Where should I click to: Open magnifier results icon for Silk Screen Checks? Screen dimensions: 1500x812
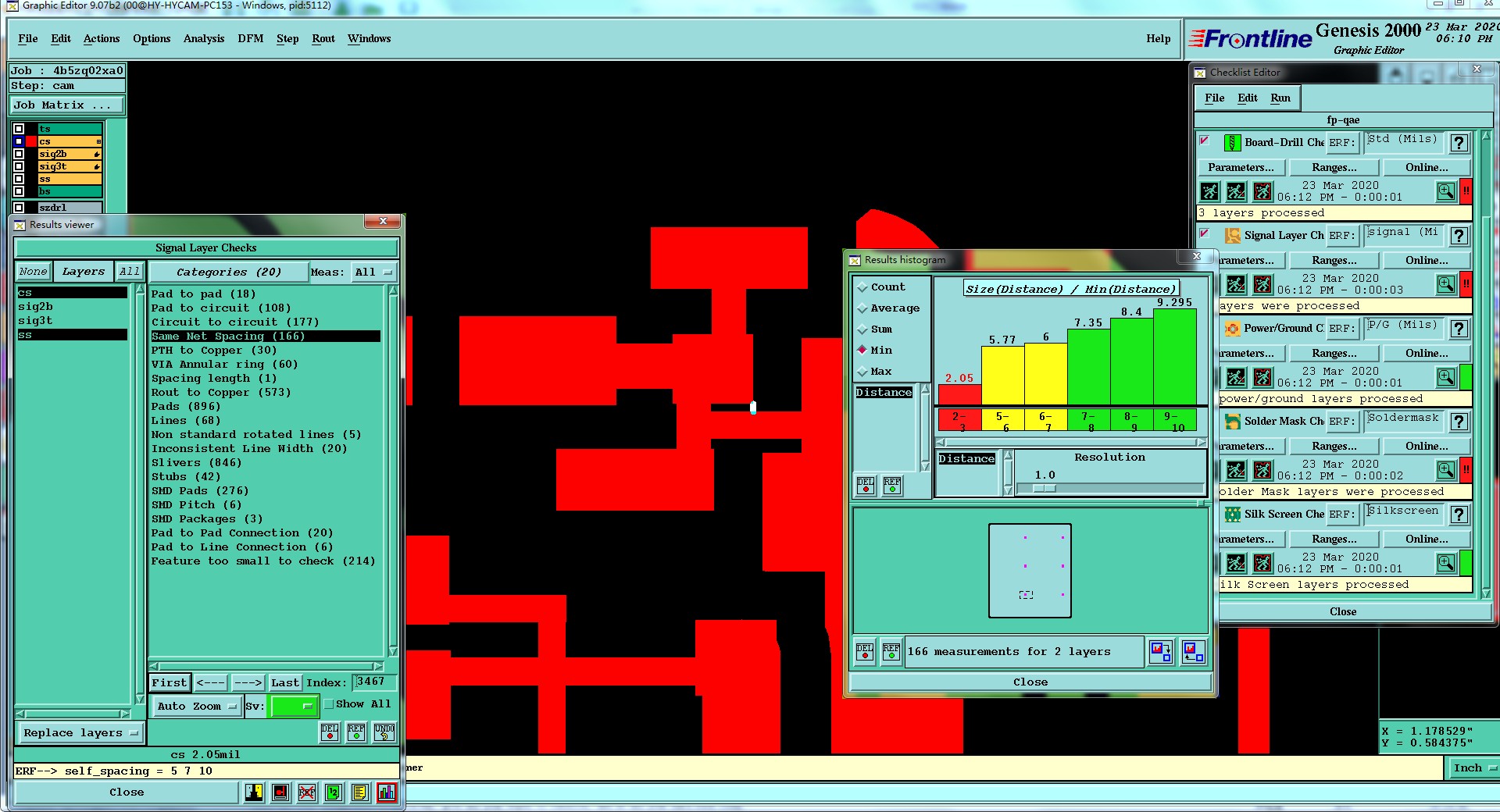[1446, 563]
